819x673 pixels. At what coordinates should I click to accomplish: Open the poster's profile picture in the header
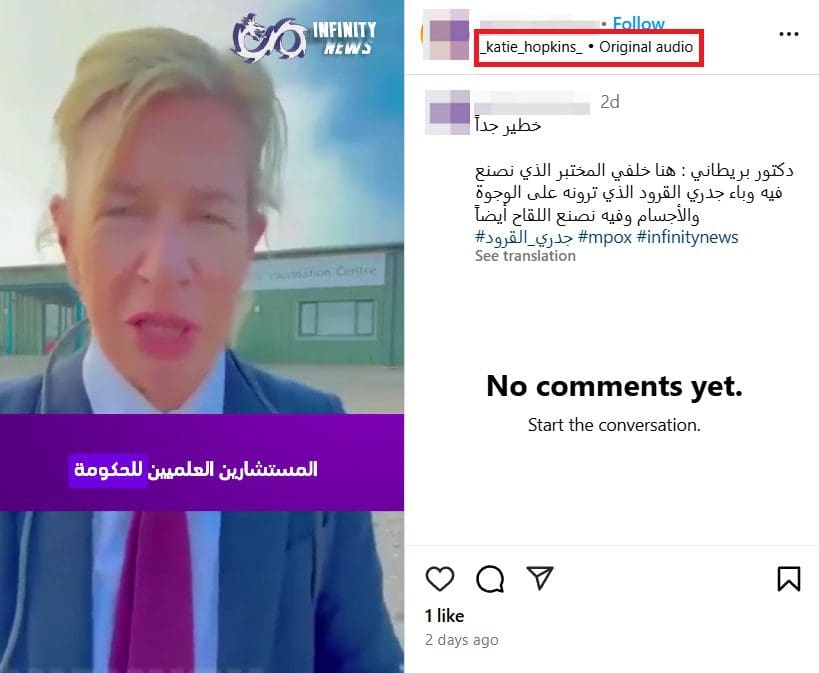pyautogui.click(x=446, y=34)
